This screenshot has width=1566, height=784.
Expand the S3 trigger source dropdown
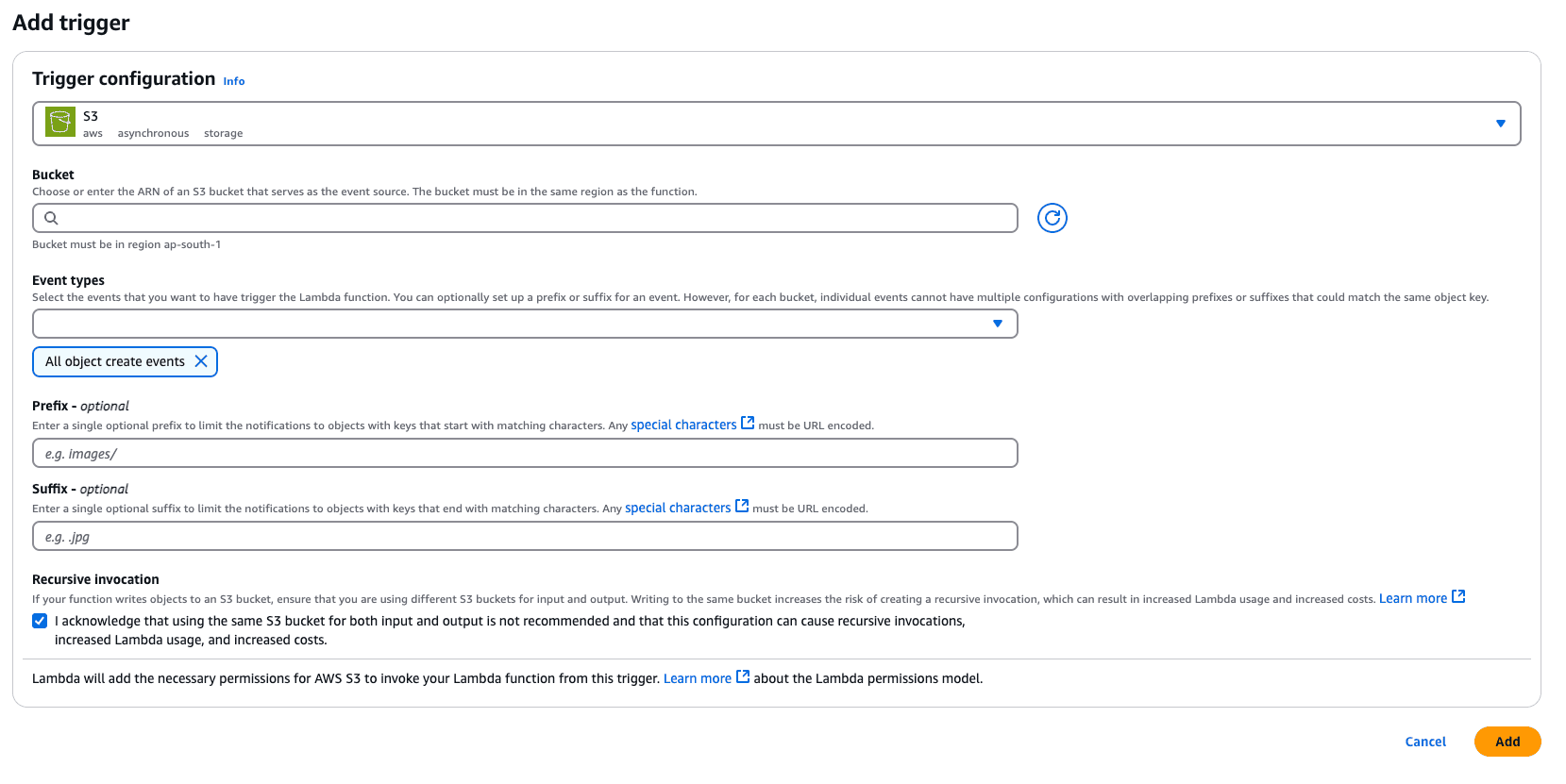click(1500, 124)
